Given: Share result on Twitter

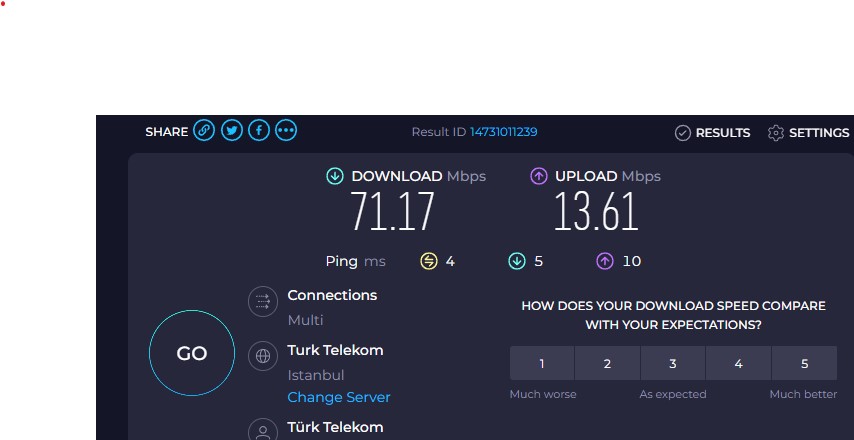Looking at the screenshot, I should tap(231, 131).
